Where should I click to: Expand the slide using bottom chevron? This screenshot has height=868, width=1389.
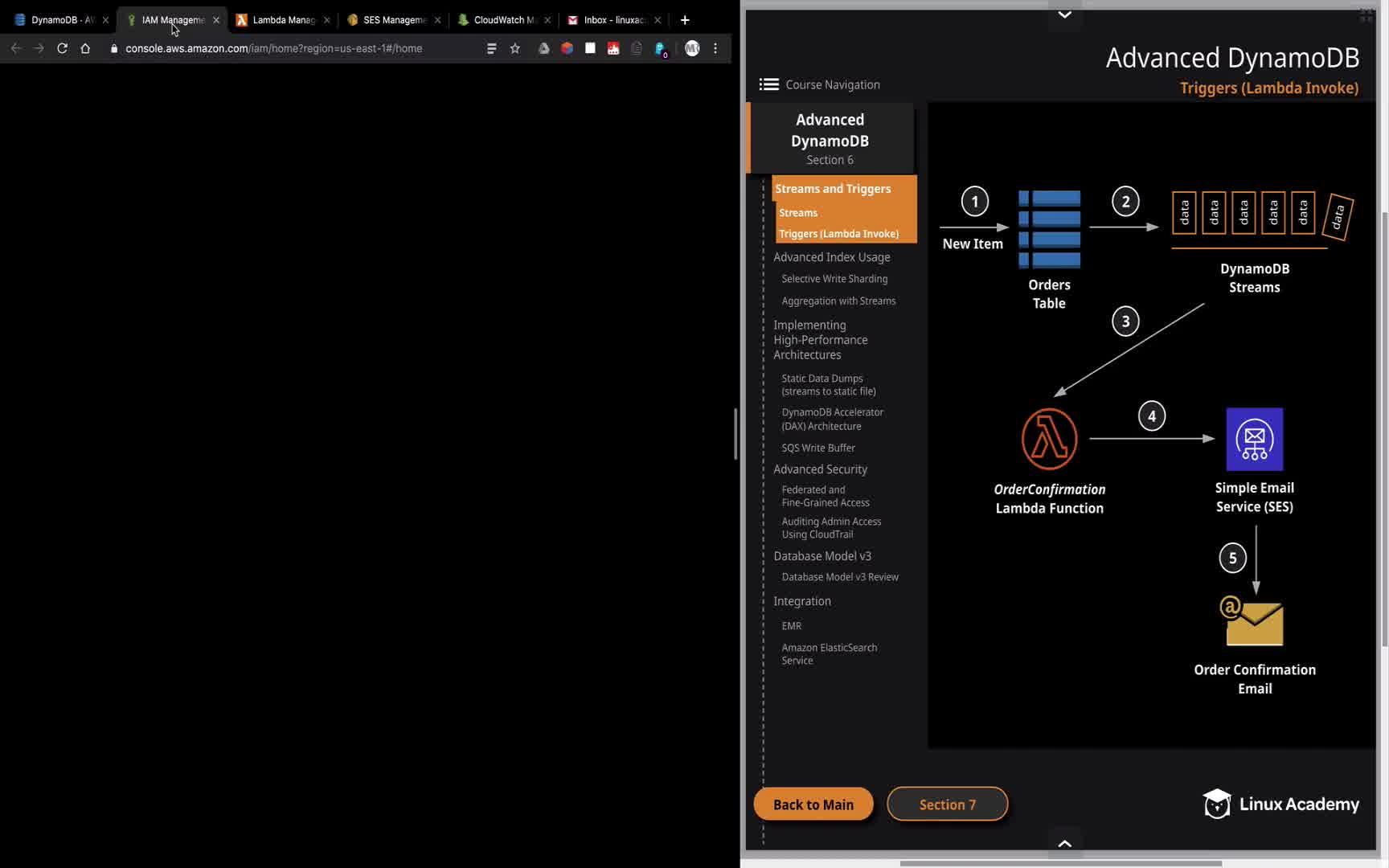point(1064,843)
